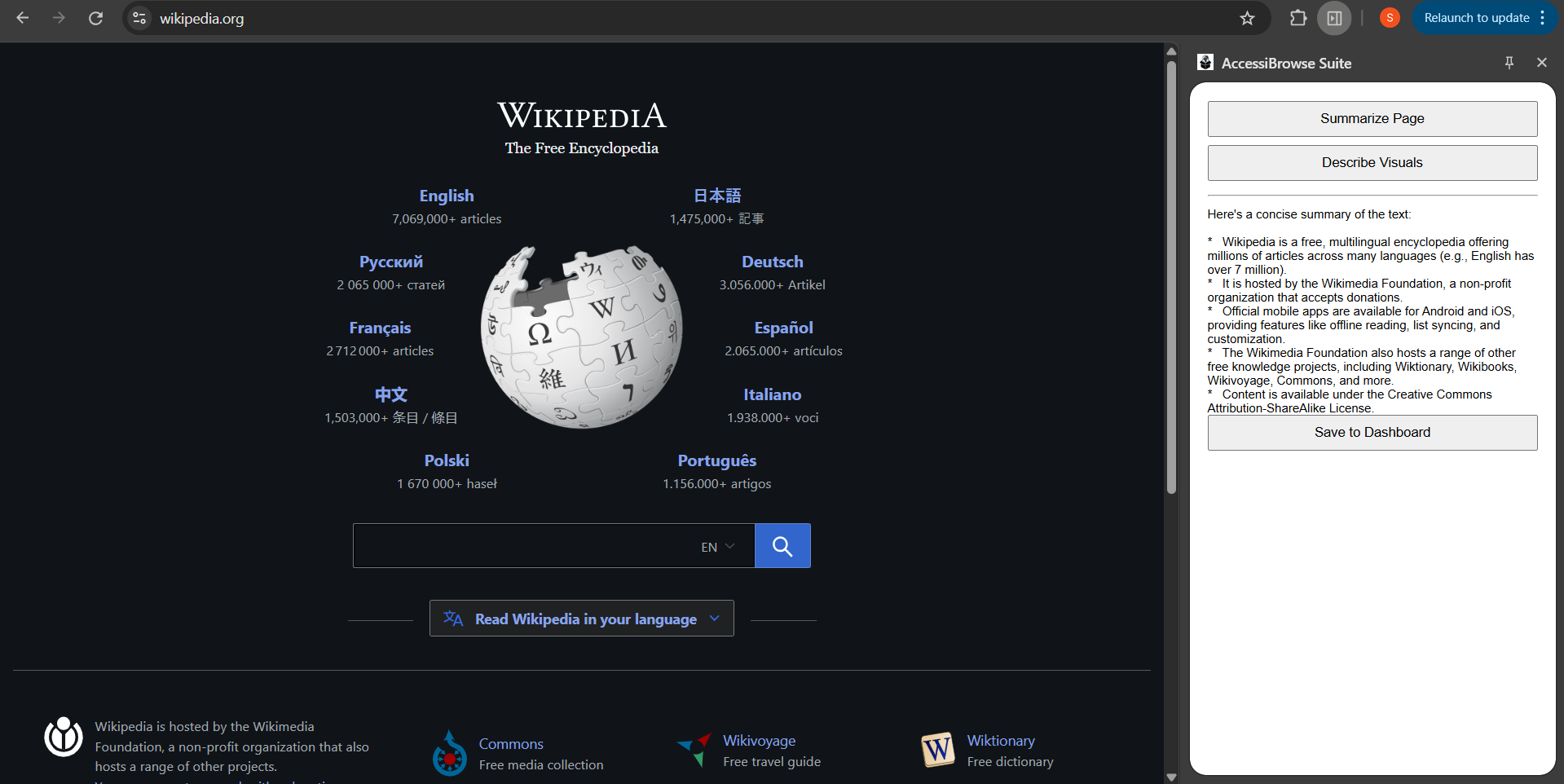Click the page scrollbar down arrow
The image size is (1564, 784).
1171,777
